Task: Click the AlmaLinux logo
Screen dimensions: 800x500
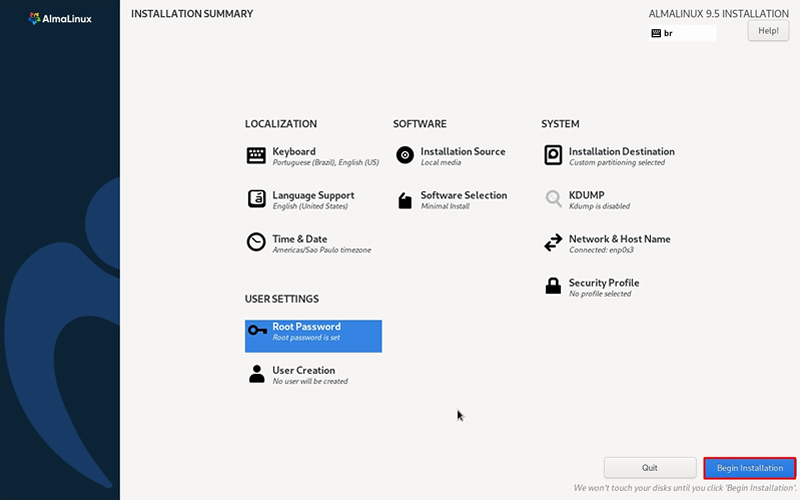Action: click(x=60, y=19)
